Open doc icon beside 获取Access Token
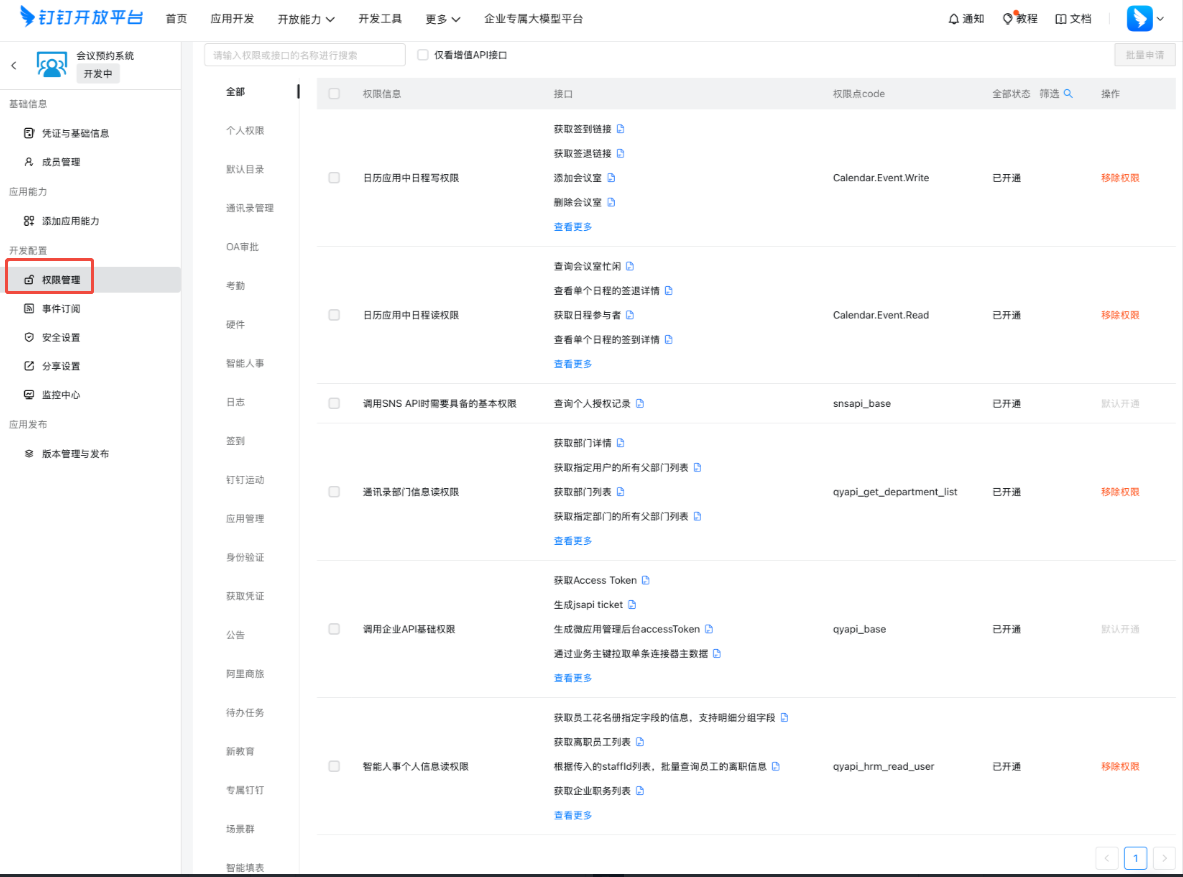Screen dimensions: 1183x877 coord(646,580)
